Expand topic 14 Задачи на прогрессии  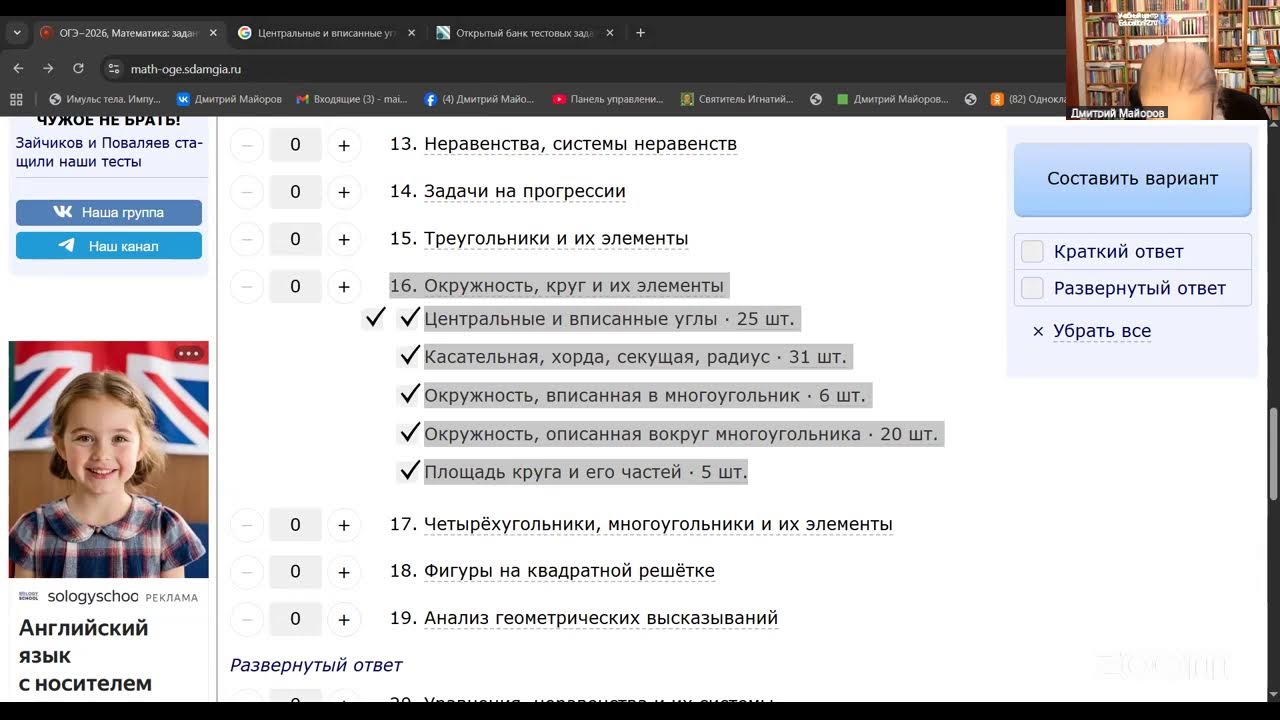tap(525, 191)
